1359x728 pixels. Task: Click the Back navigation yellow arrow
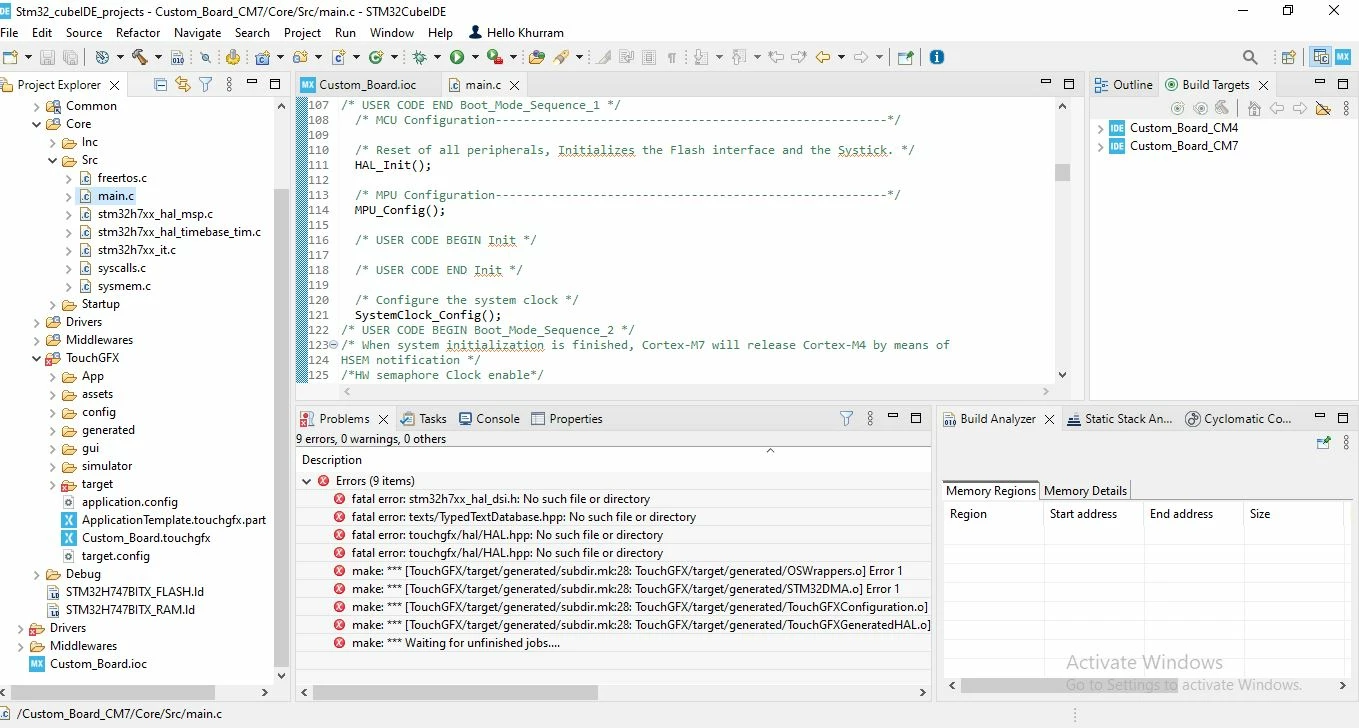(x=823, y=57)
